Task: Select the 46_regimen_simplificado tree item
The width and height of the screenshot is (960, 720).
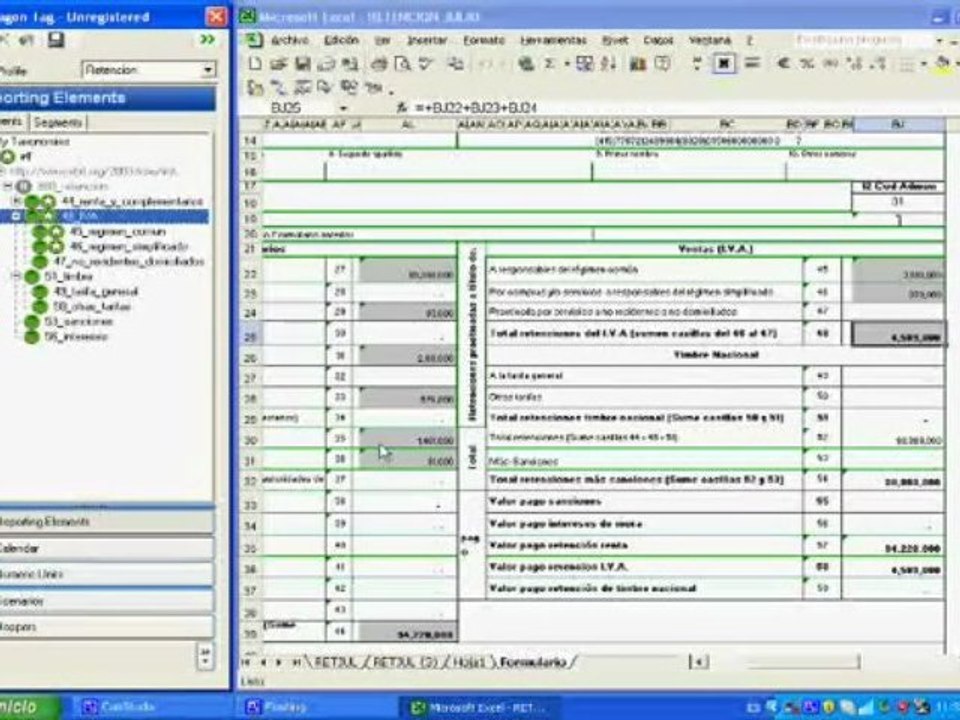Action: [129, 246]
